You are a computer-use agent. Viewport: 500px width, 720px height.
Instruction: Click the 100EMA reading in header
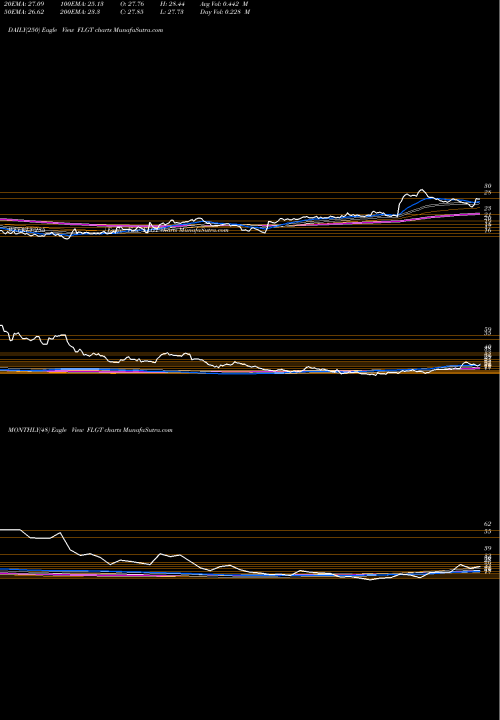point(81,4)
